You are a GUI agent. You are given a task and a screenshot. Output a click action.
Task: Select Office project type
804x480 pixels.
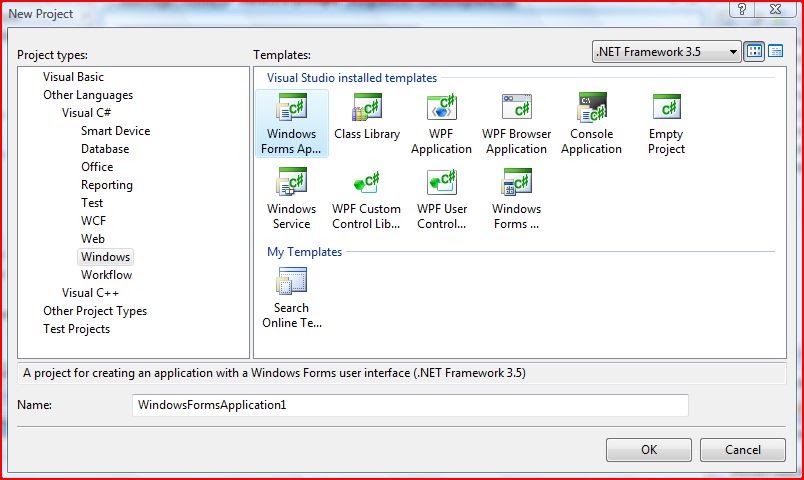click(x=97, y=167)
